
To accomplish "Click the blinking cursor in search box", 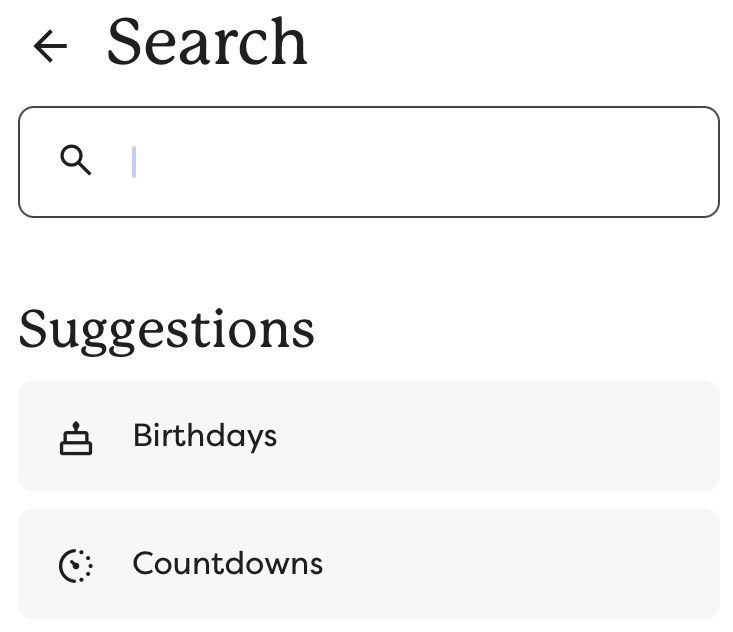I will (134, 161).
